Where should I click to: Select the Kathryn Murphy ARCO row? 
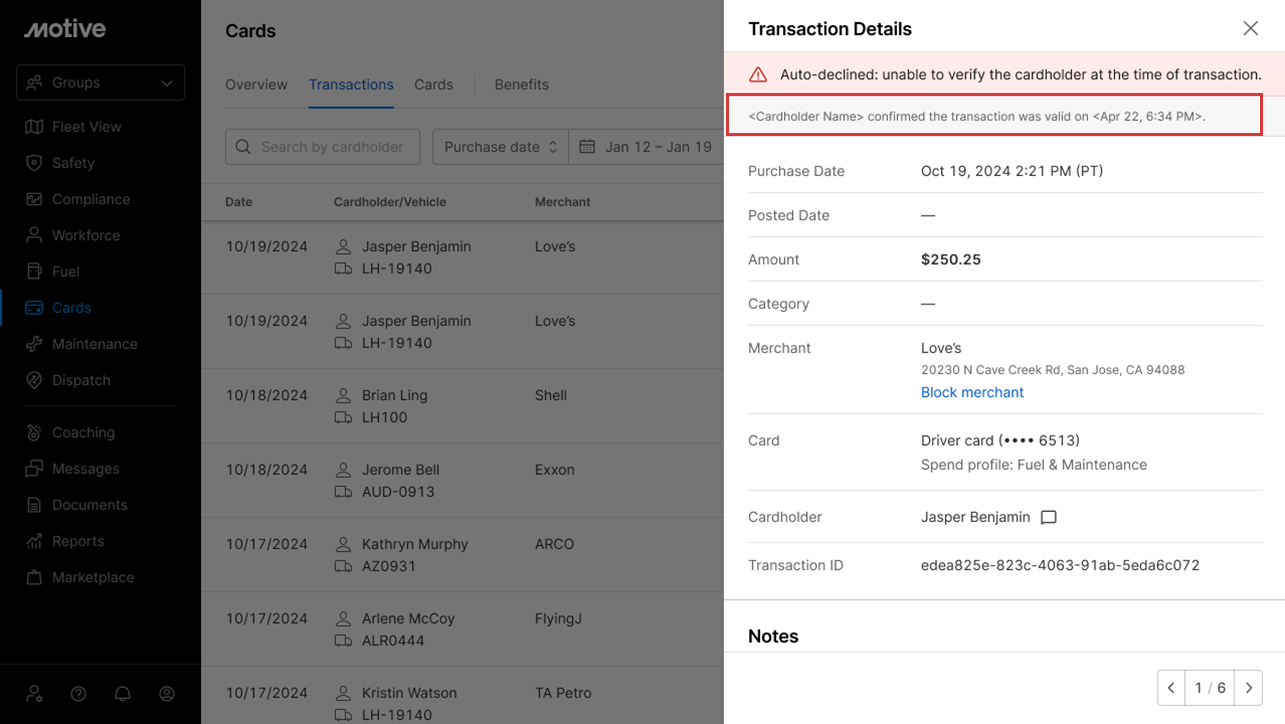462,555
